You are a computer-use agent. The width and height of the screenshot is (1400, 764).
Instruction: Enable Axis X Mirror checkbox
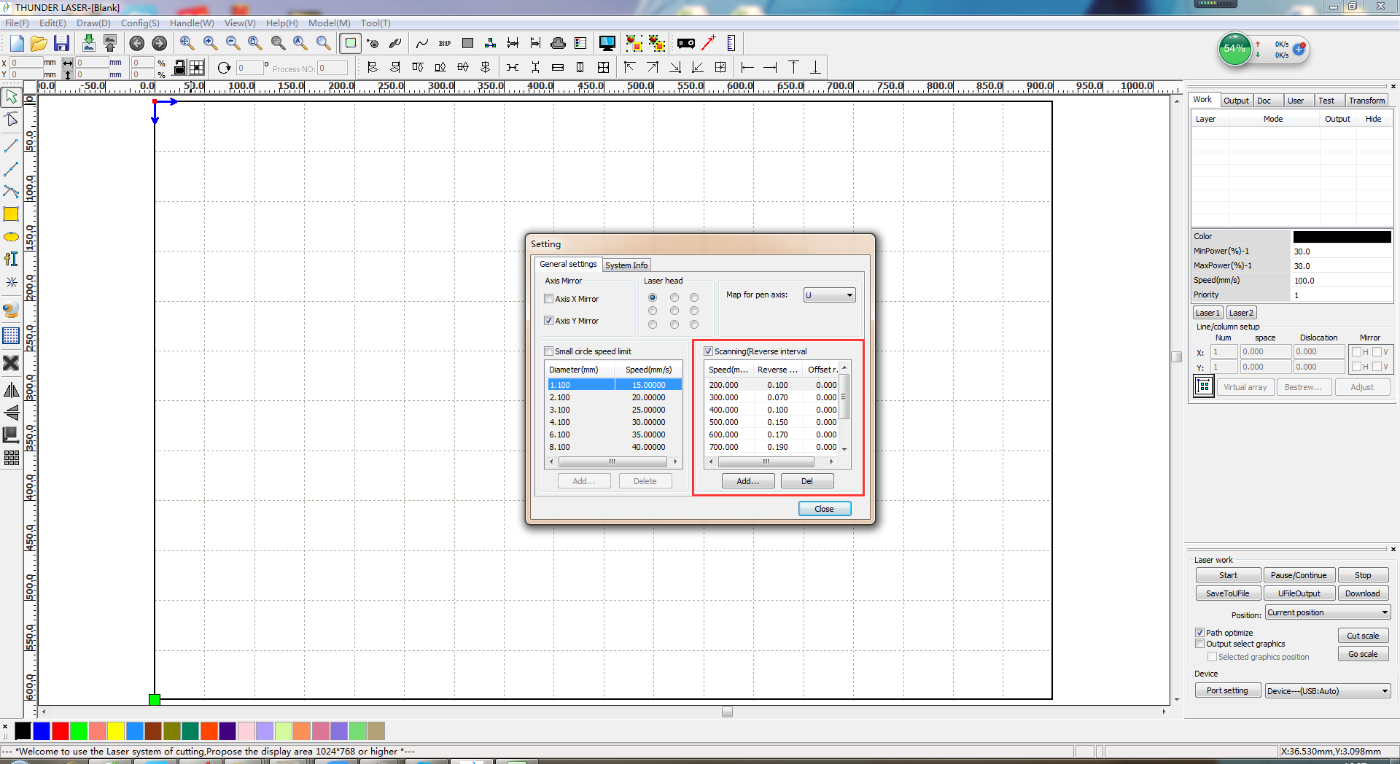tap(548, 299)
